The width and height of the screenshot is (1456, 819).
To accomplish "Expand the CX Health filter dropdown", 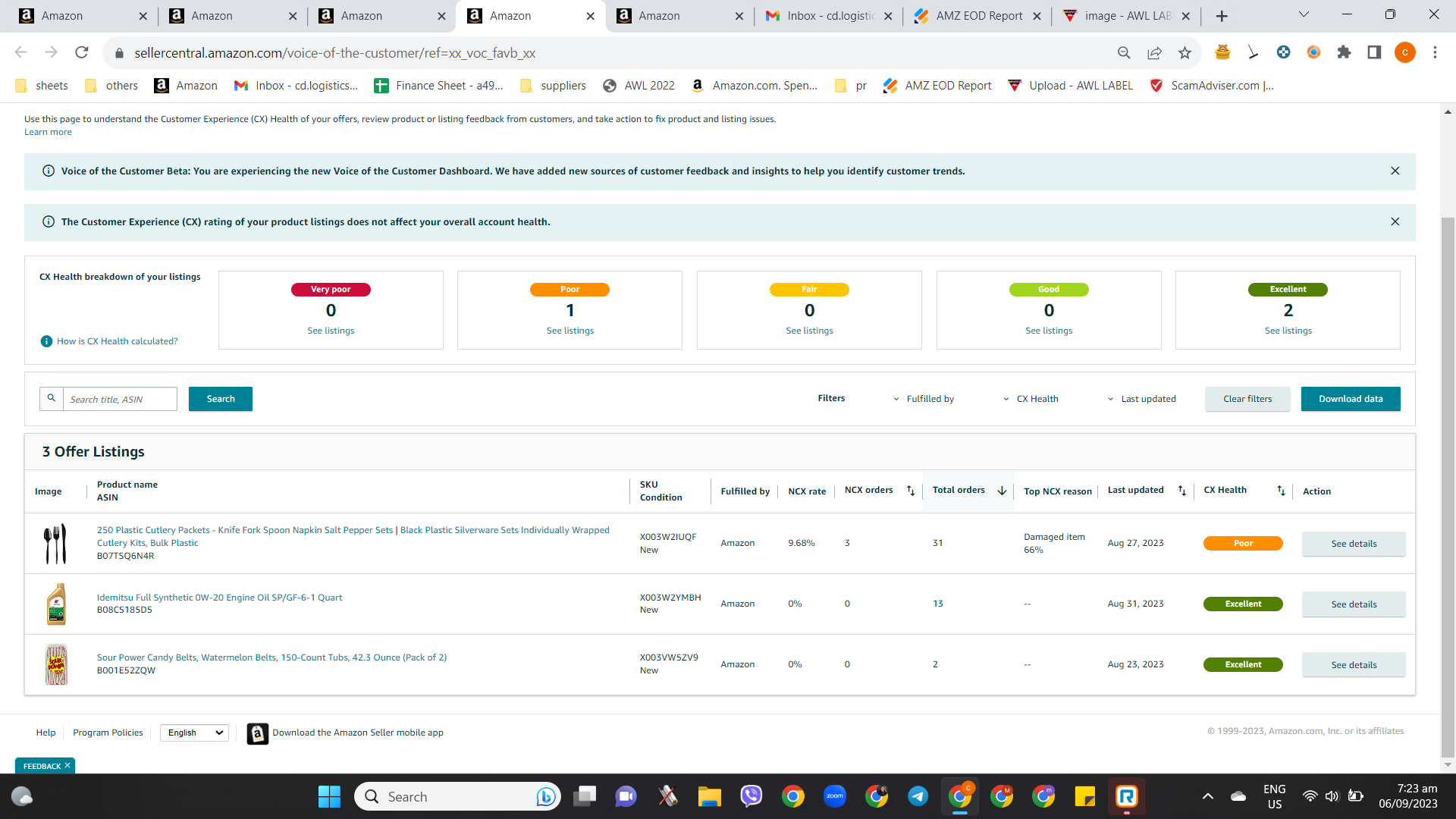I will [1031, 399].
